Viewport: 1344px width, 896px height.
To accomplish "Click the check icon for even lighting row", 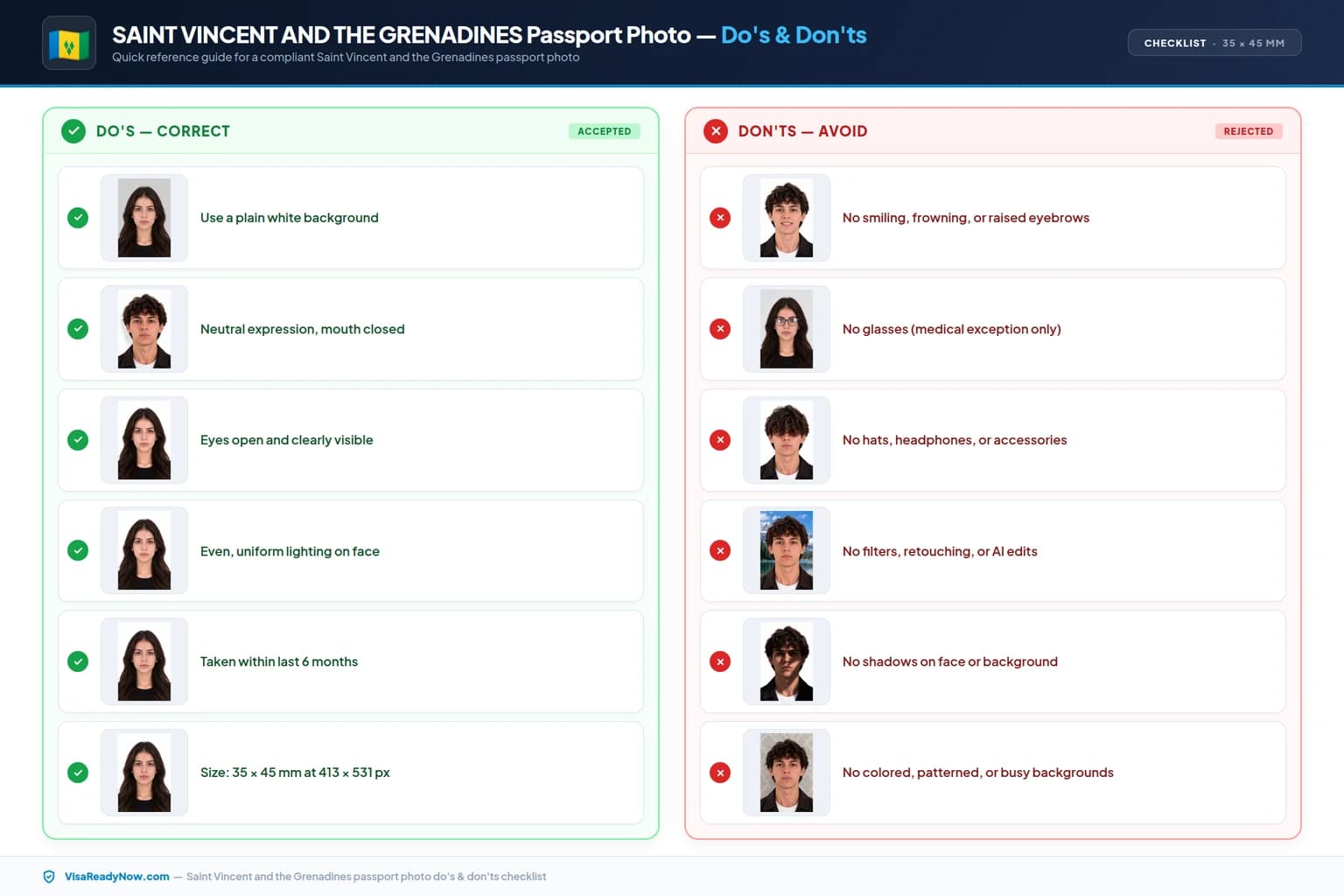I will pos(78,550).
